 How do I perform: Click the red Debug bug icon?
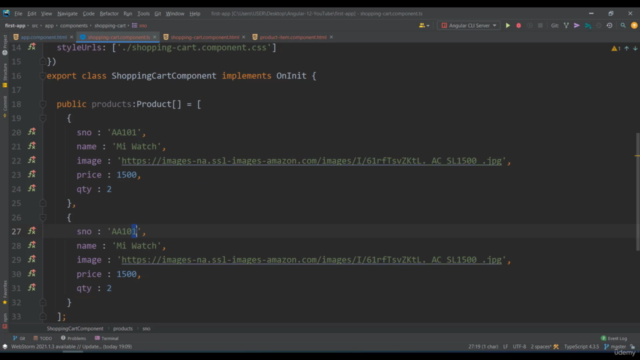coord(519,25)
